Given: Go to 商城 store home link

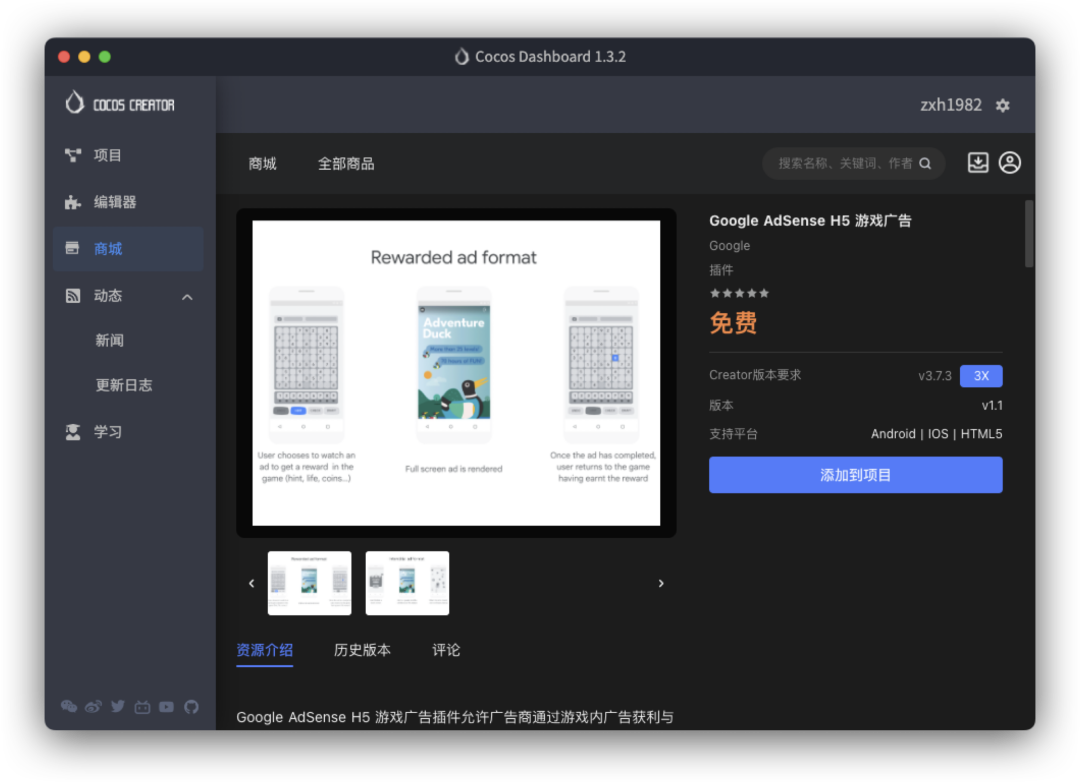Looking at the screenshot, I should 262,163.
